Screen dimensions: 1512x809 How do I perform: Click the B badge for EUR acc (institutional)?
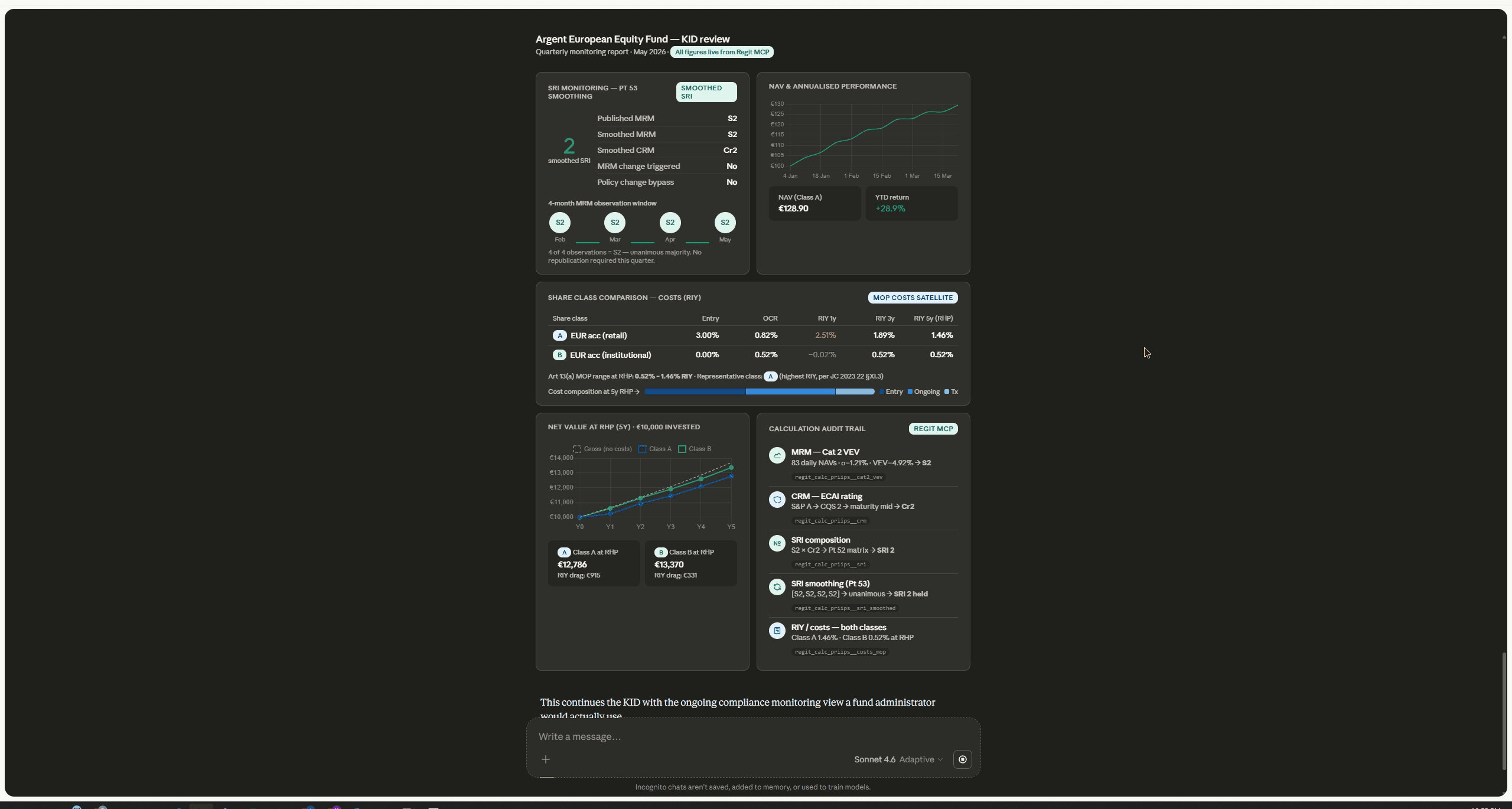coord(559,355)
